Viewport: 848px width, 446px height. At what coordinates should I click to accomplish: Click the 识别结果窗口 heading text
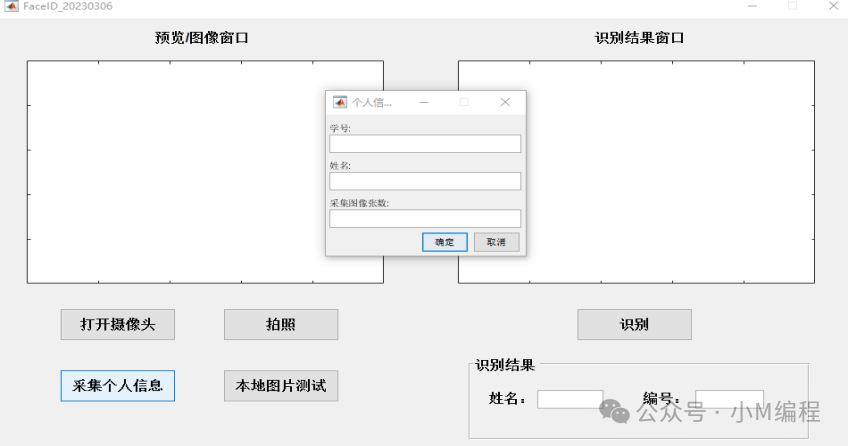click(639, 38)
